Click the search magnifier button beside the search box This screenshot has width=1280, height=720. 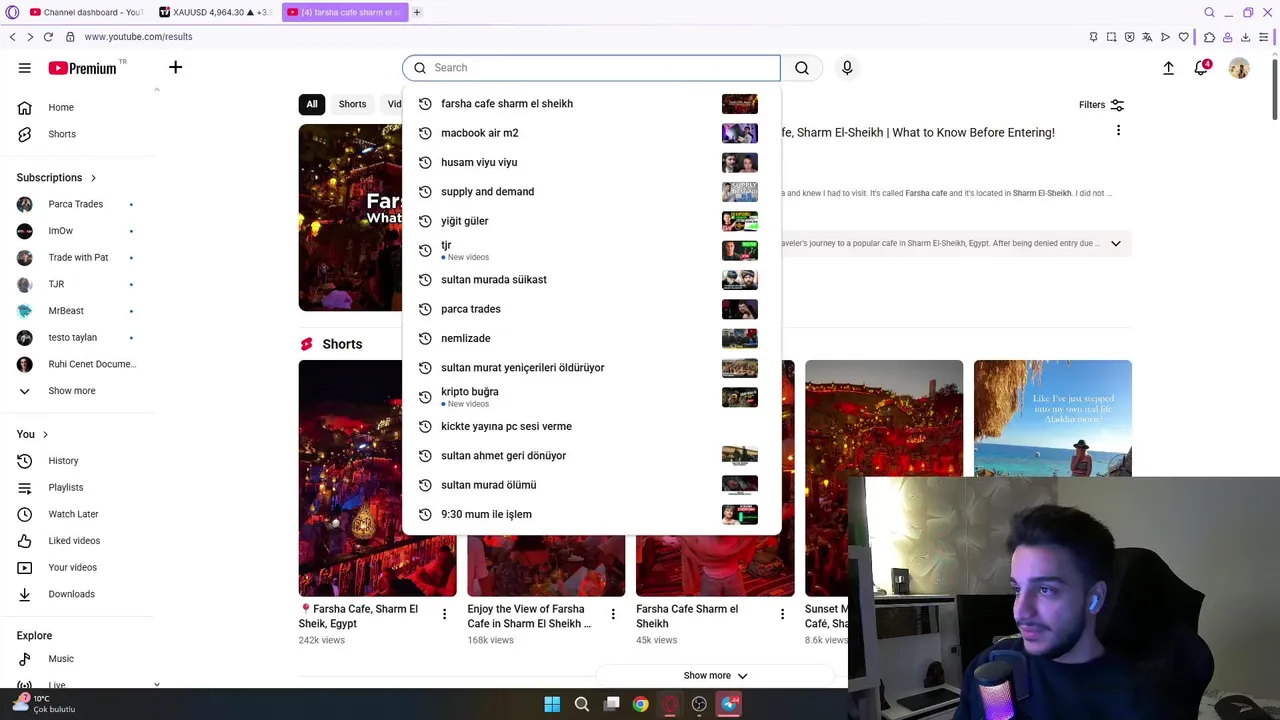pos(802,68)
